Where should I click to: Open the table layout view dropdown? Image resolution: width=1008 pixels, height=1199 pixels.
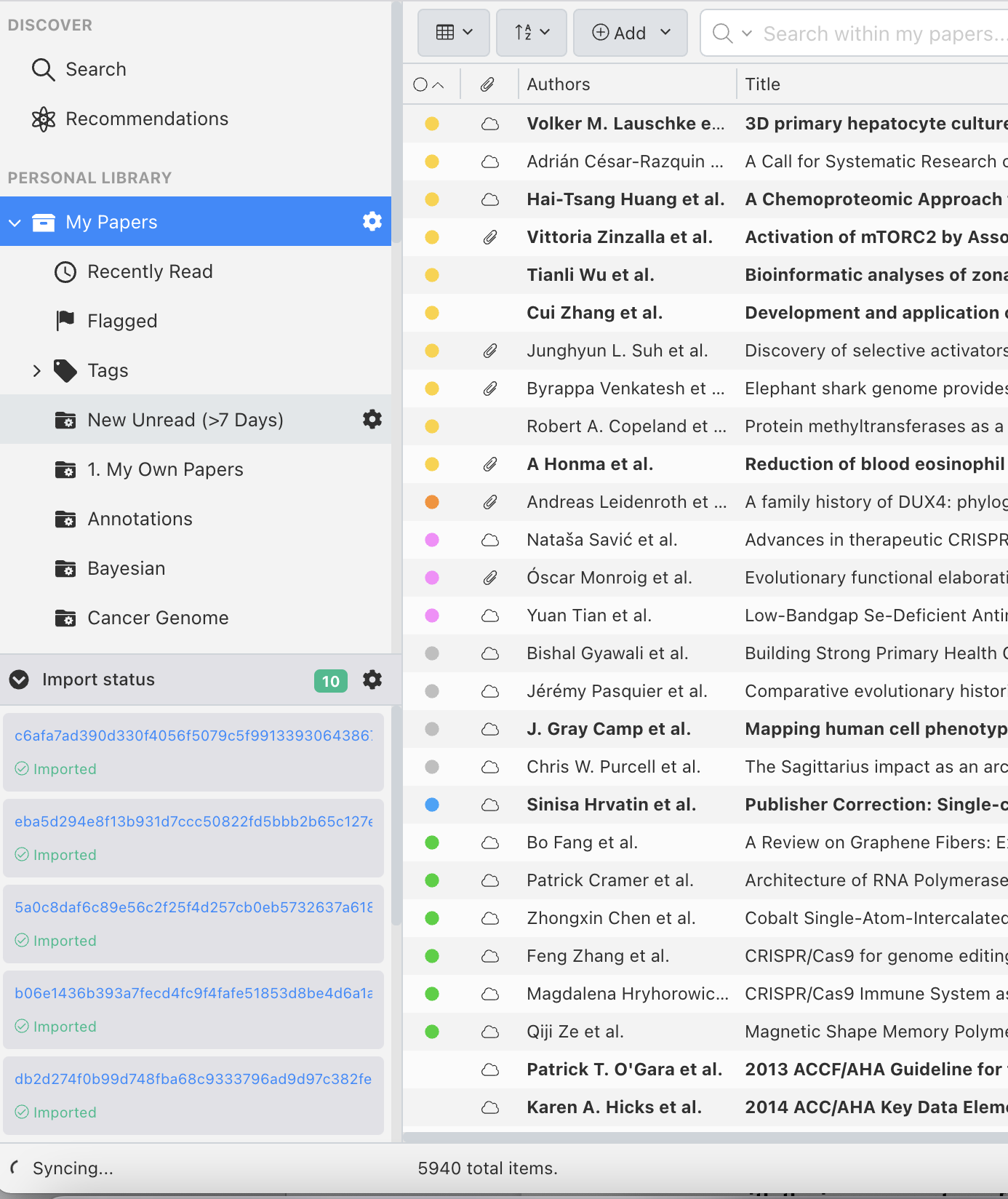(x=453, y=33)
